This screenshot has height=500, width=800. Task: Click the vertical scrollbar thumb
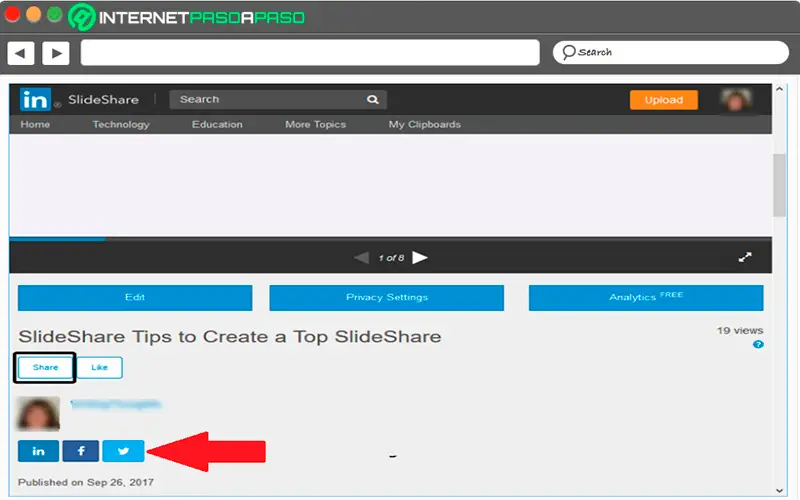pyautogui.click(x=779, y=185)
